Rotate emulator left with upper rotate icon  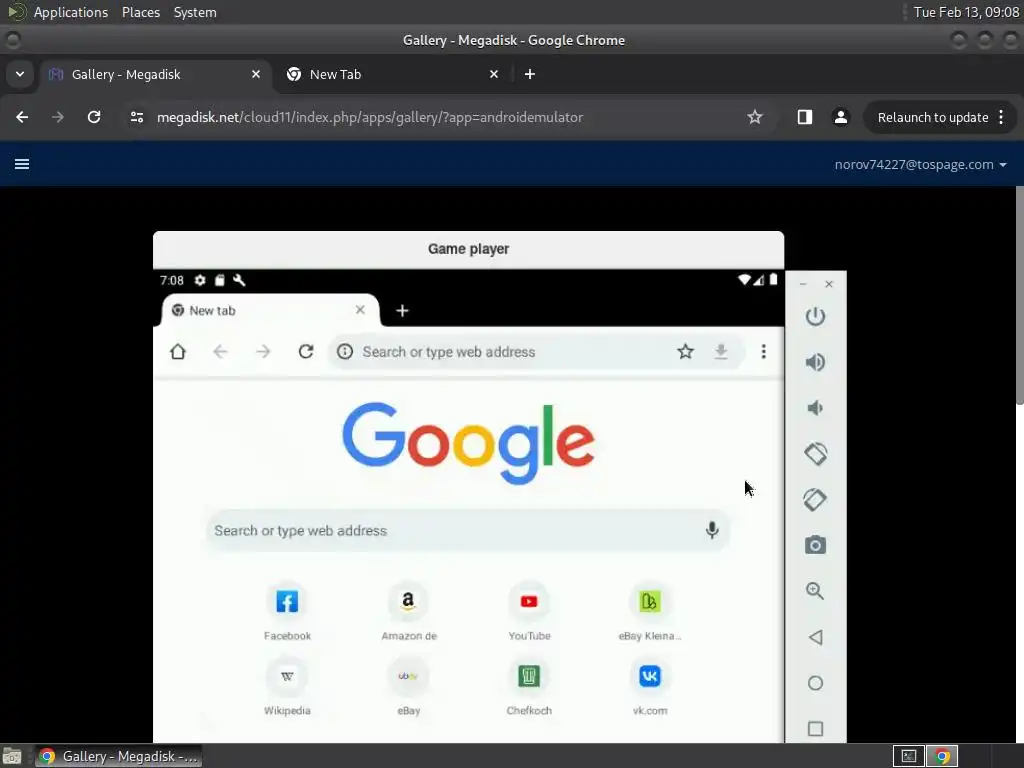(815, 454)
